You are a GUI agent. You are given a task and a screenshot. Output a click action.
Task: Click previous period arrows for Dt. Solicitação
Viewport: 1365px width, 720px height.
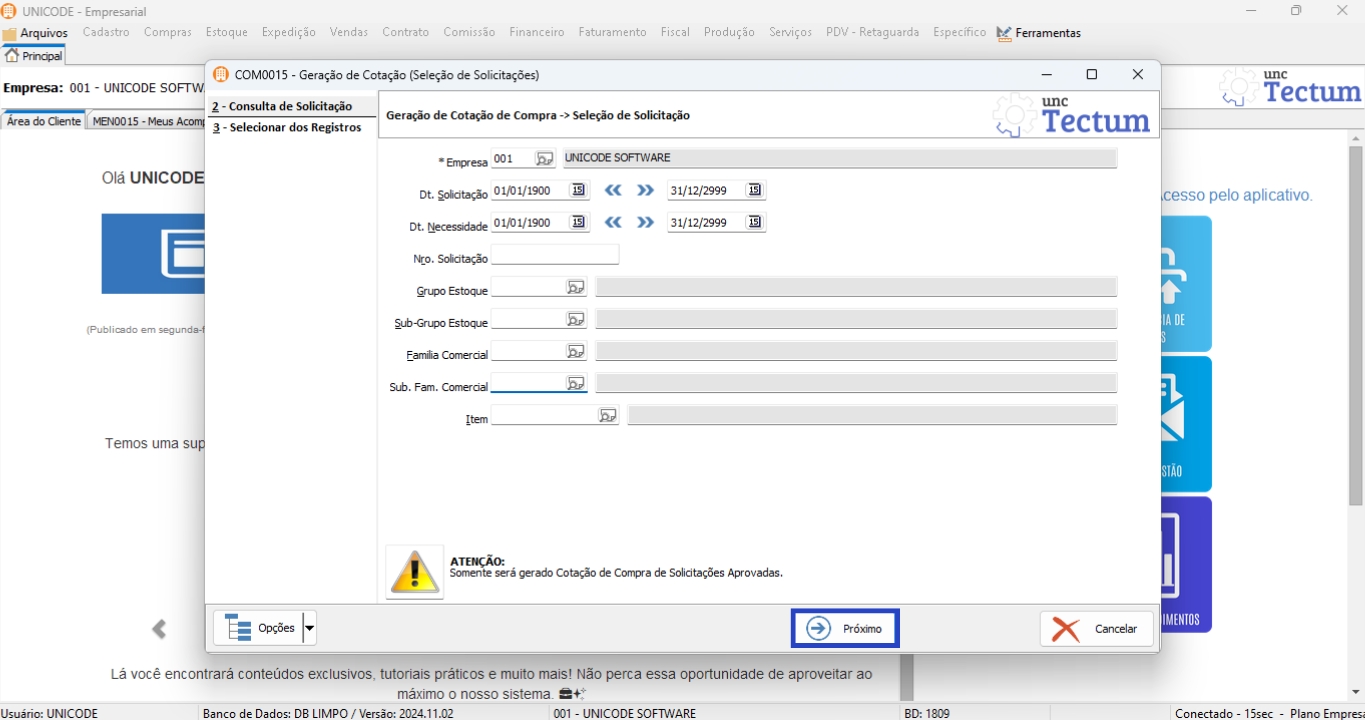[x=613, y=191]
